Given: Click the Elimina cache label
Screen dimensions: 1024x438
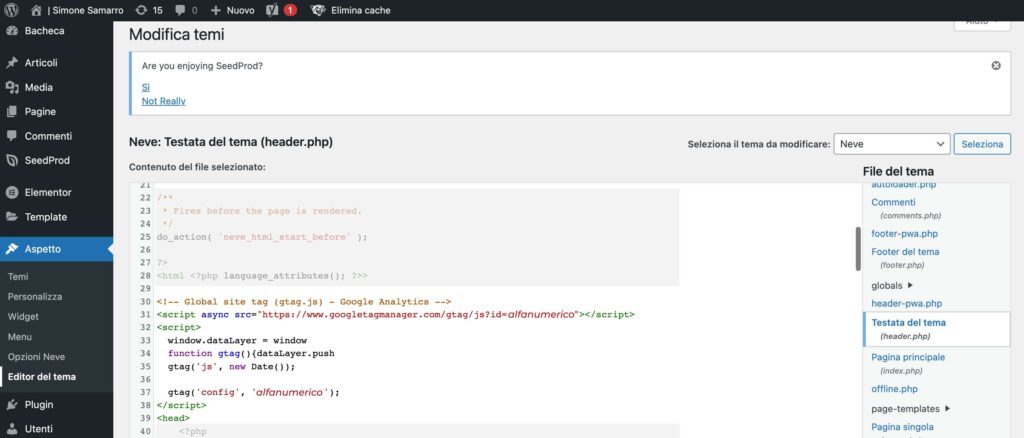Looking at the screenshot, I should tap(360, 10).
